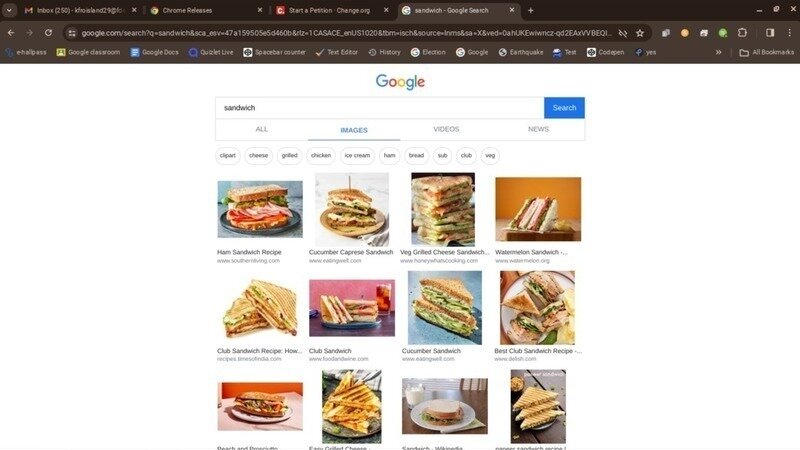Open the Extensions puzzle icon
The width and height of the screenshot is (800, 450).
click(x=743, y=33)
